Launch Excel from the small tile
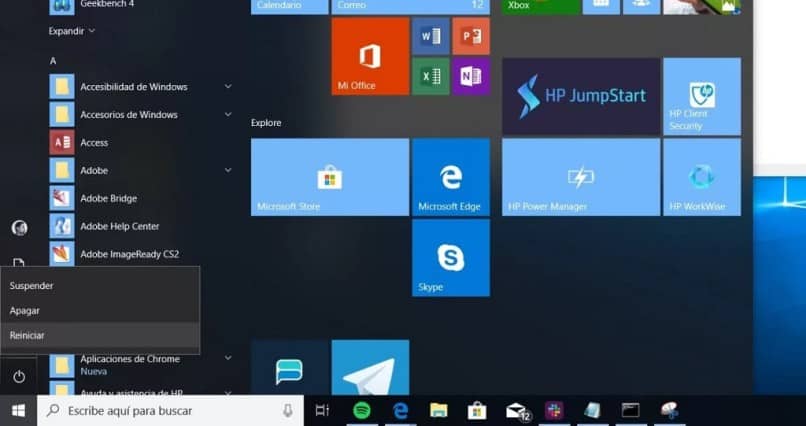This screenshot has height=426, width=806. [431, 77]
